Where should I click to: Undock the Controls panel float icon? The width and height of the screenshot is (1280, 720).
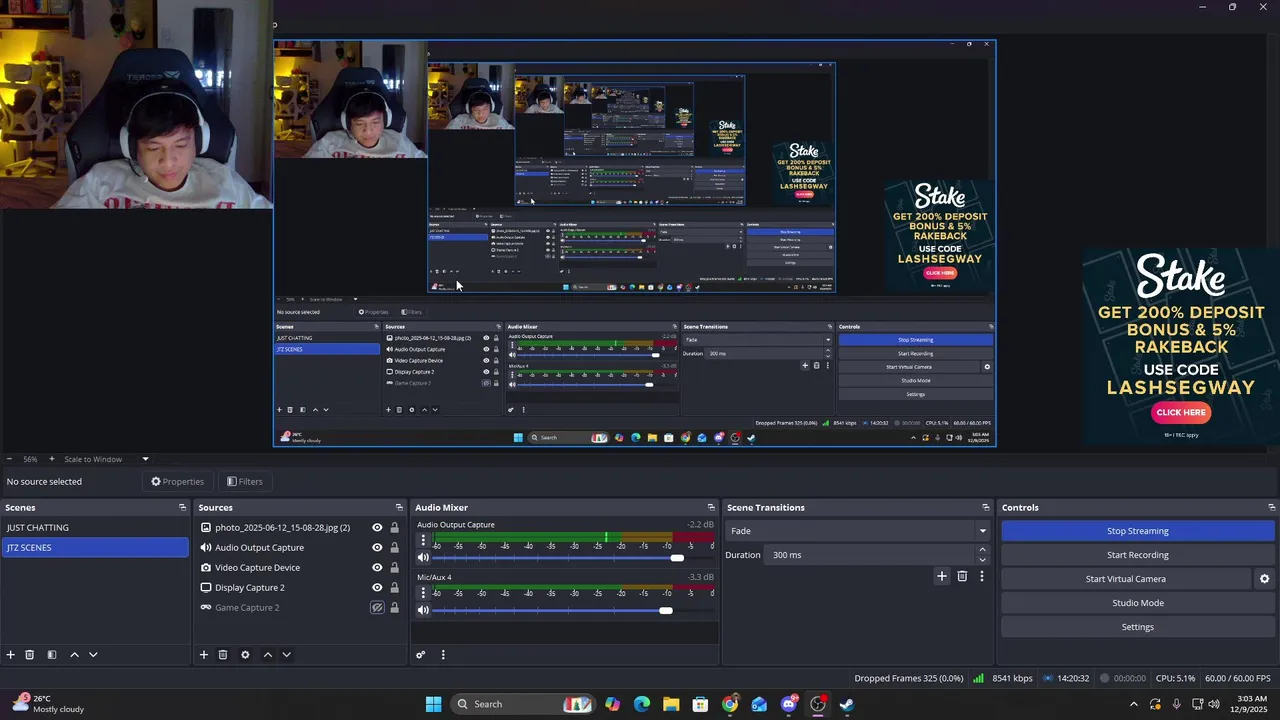coord(1272,508)
